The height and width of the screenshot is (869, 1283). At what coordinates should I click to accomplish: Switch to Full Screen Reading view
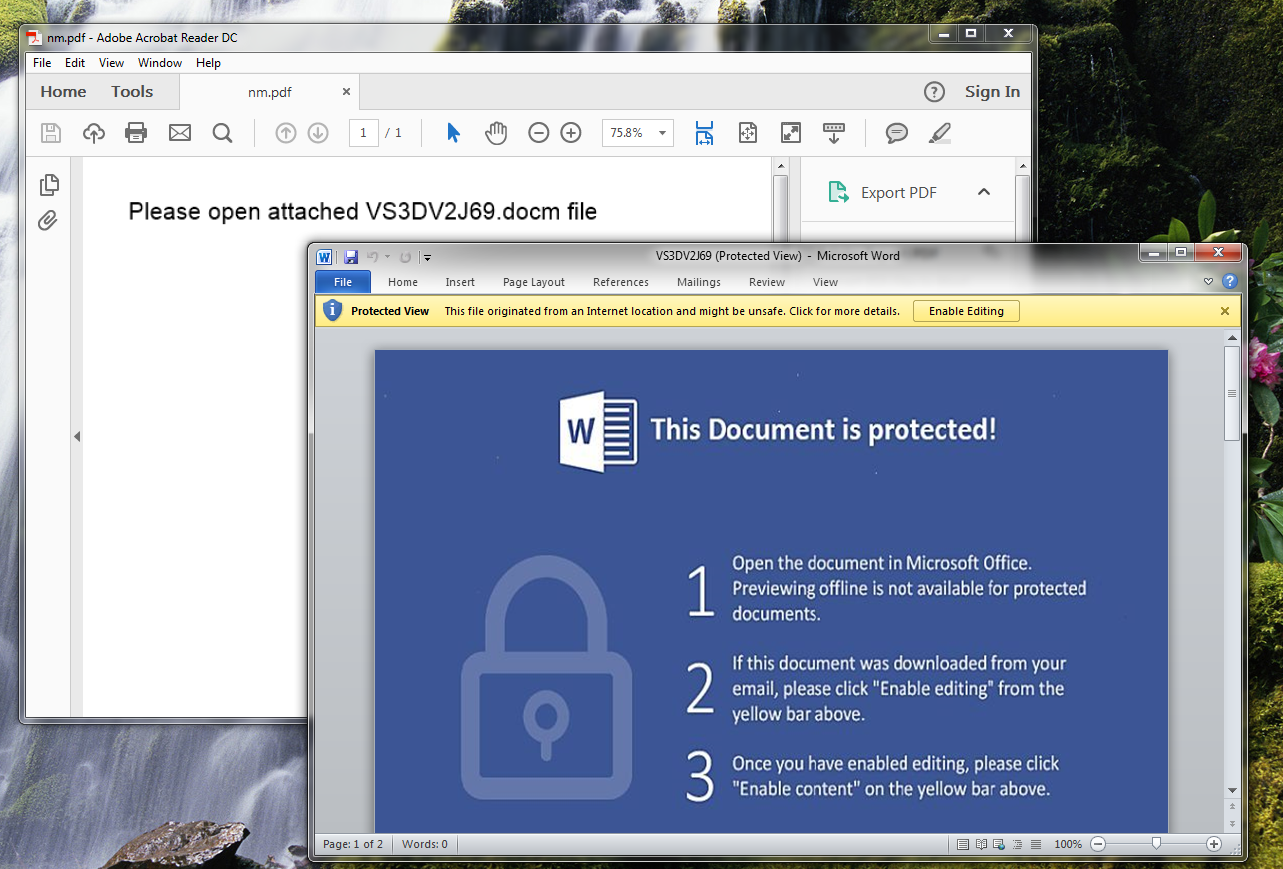click(x=981, y=845)
